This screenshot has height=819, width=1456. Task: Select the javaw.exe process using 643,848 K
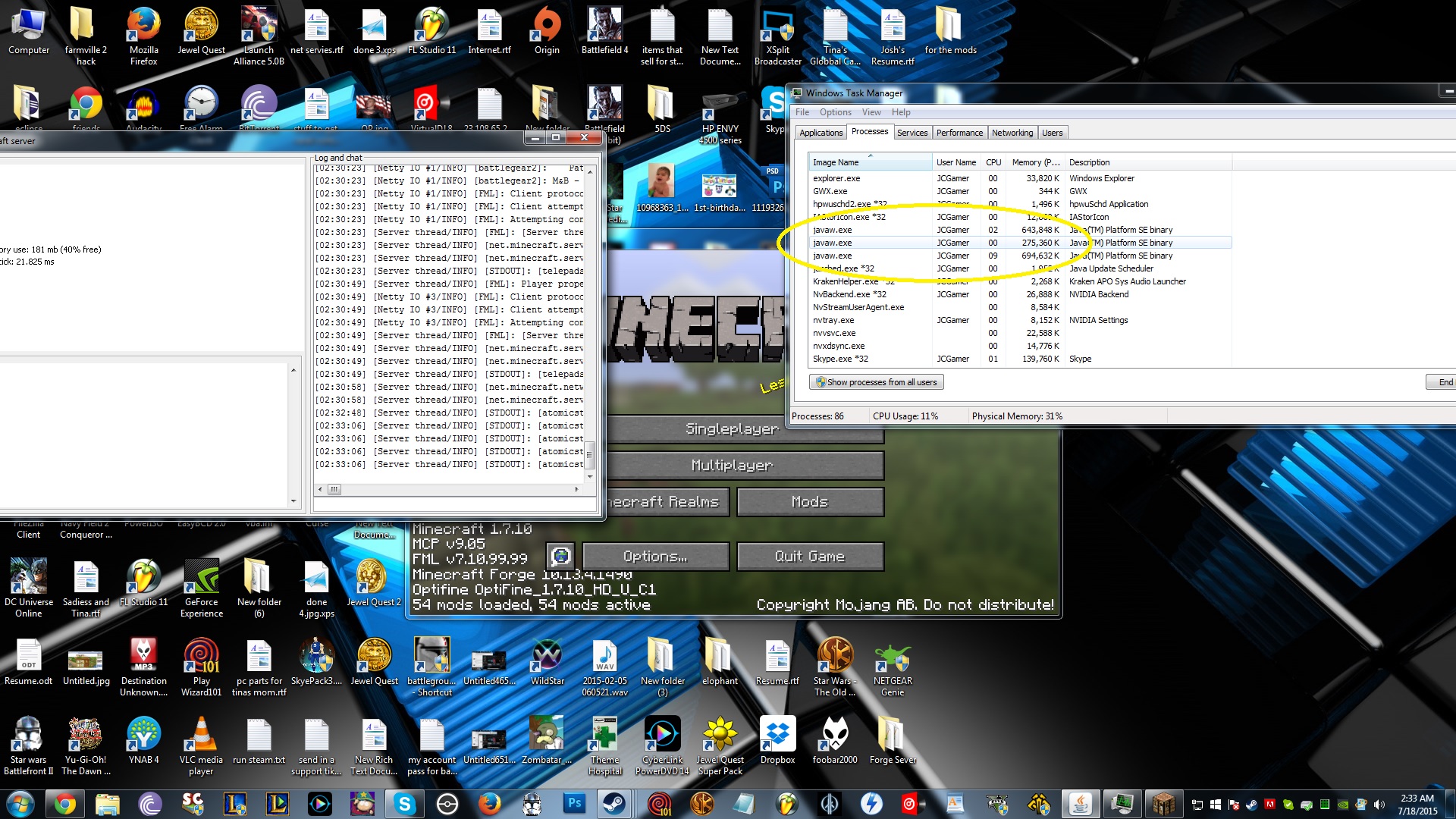[x=1020, y=230]
